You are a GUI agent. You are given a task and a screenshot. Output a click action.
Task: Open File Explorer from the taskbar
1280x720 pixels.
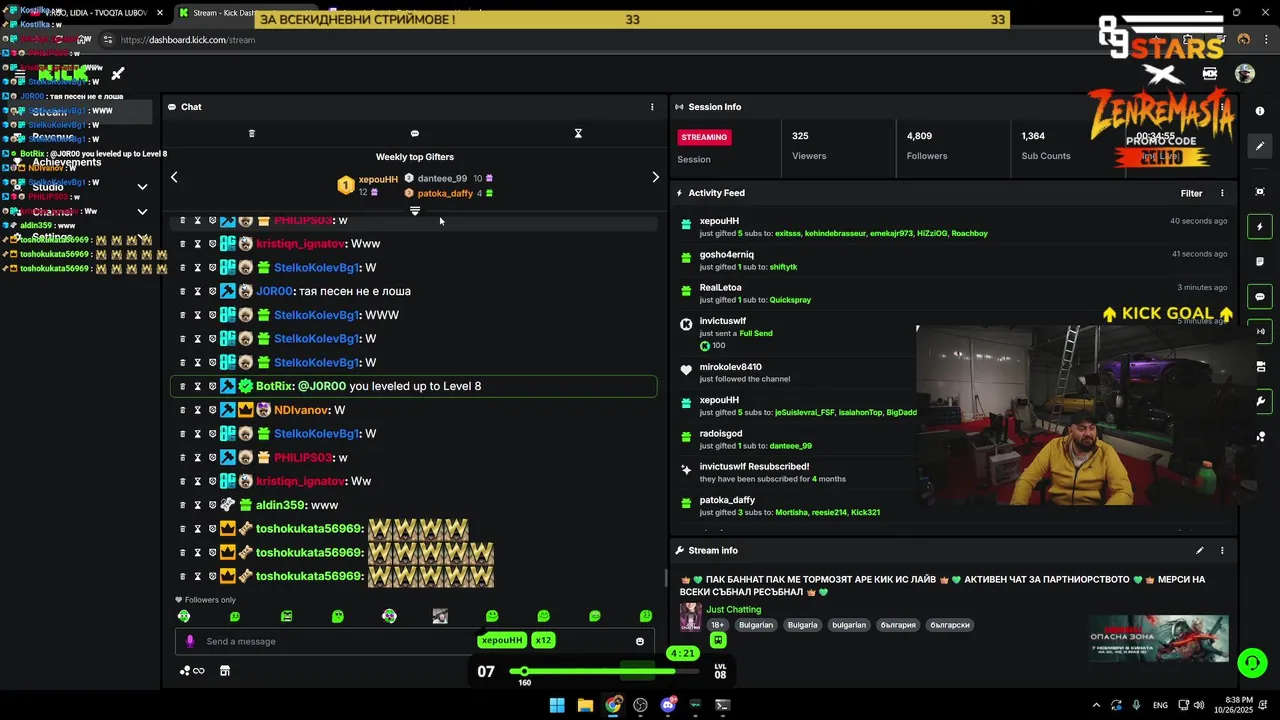(585, 705)
